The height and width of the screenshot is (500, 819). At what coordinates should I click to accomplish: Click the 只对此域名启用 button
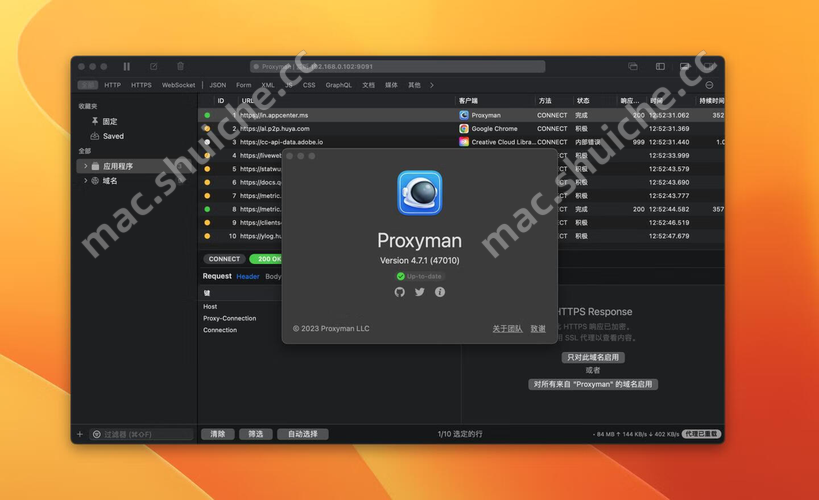[593, 357]
